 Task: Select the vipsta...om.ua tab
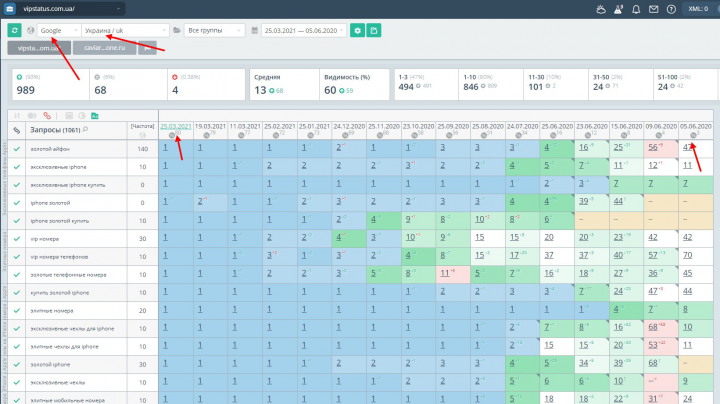(39, 48)
